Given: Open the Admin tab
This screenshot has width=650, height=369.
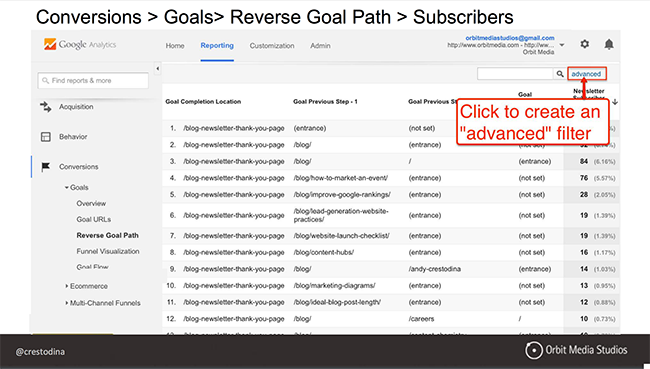Looking at the screenshot, I should pyautogui.click(x=320, y=46).
